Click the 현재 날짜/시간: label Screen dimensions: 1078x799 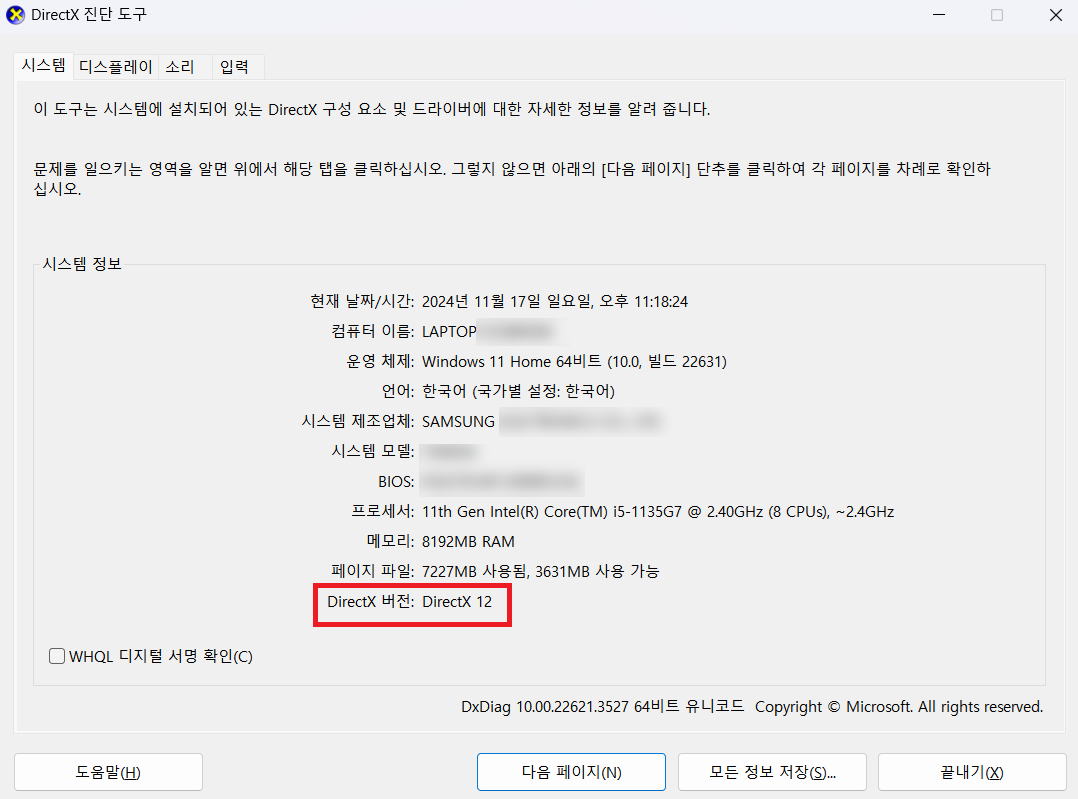362,301
